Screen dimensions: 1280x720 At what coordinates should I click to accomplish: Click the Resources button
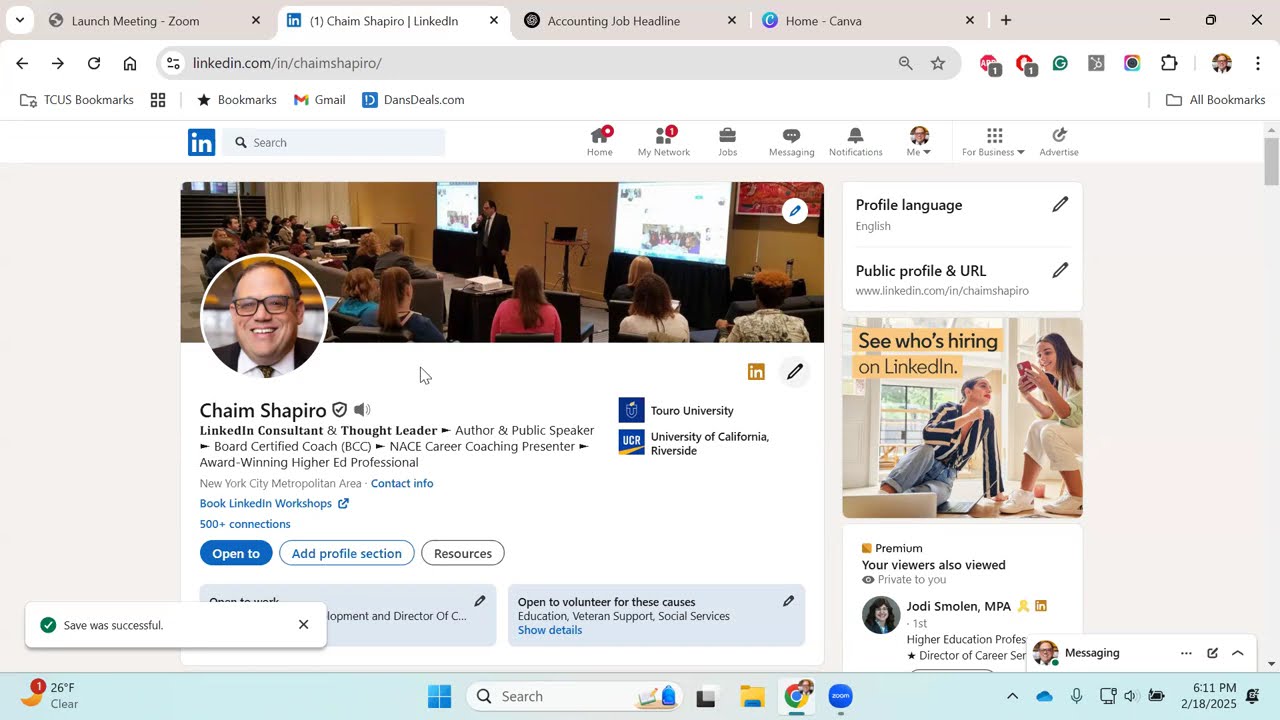click(x=463, y=553)
